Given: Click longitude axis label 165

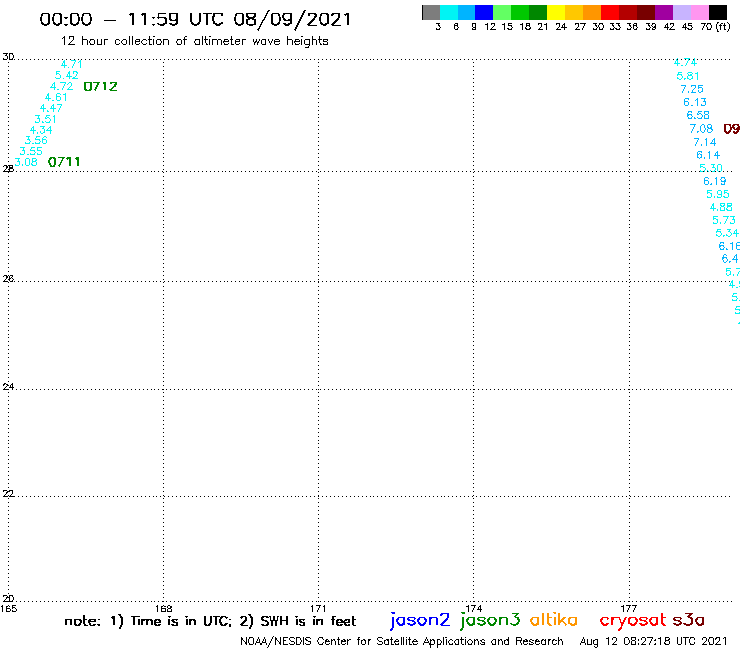Looking at the screenshot, I should pyautogui.click(x=8, y=608).
